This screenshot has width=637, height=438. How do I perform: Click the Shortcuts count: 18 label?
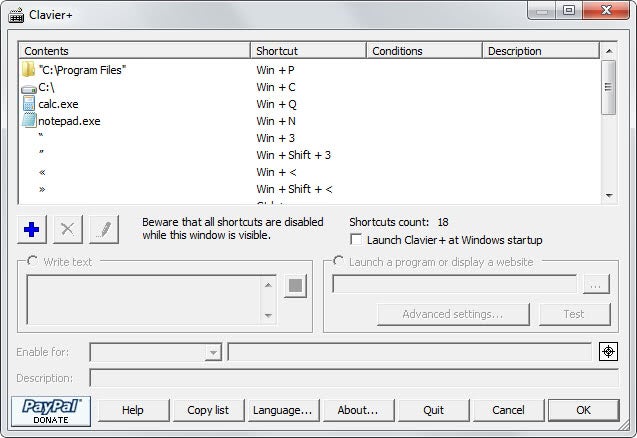coord(399,222)
